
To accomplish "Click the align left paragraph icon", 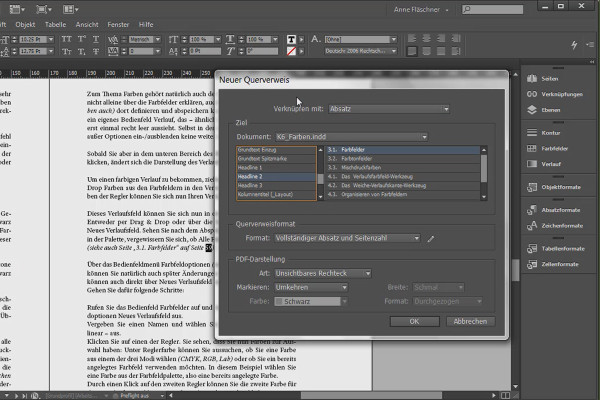I will [x=412, y=38].
